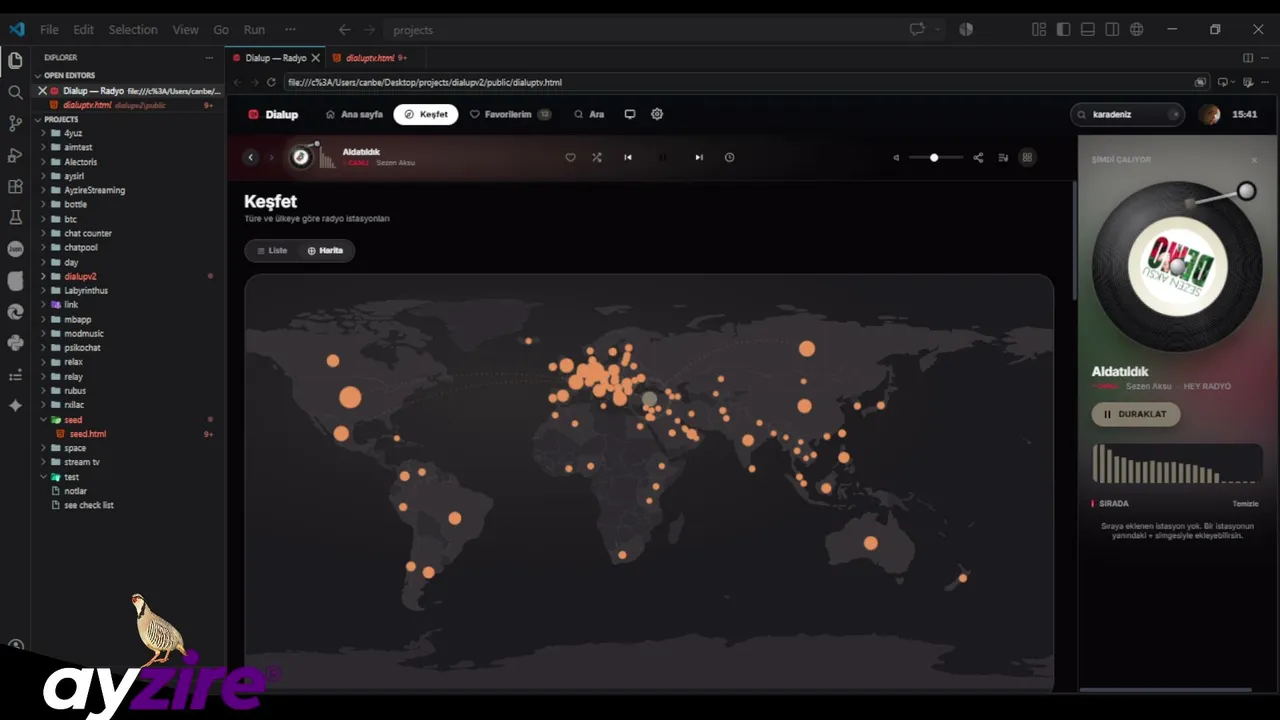
Task: Adjust the volume slider
Action: 936,157
